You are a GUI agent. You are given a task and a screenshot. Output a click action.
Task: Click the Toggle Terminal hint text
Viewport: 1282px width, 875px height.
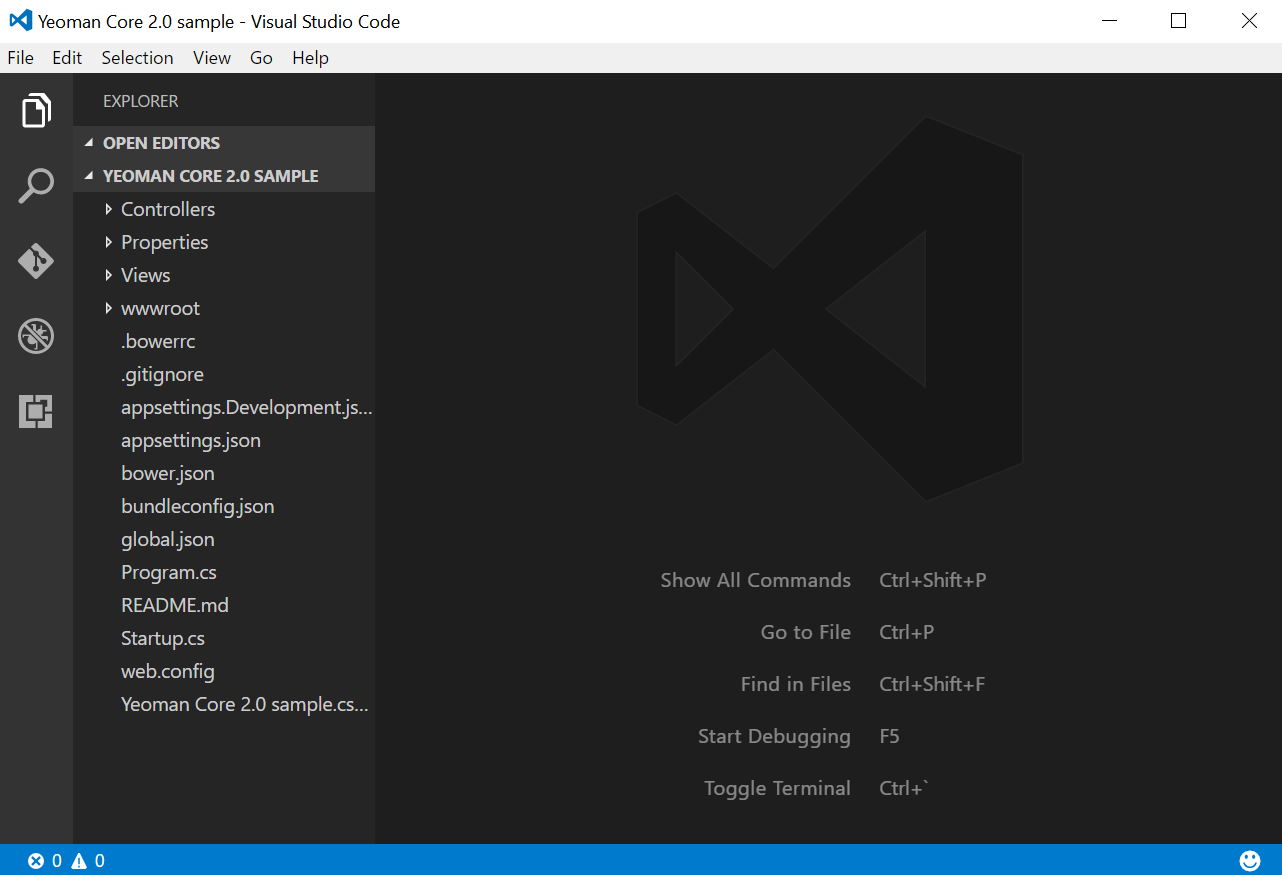click(777, 789)
